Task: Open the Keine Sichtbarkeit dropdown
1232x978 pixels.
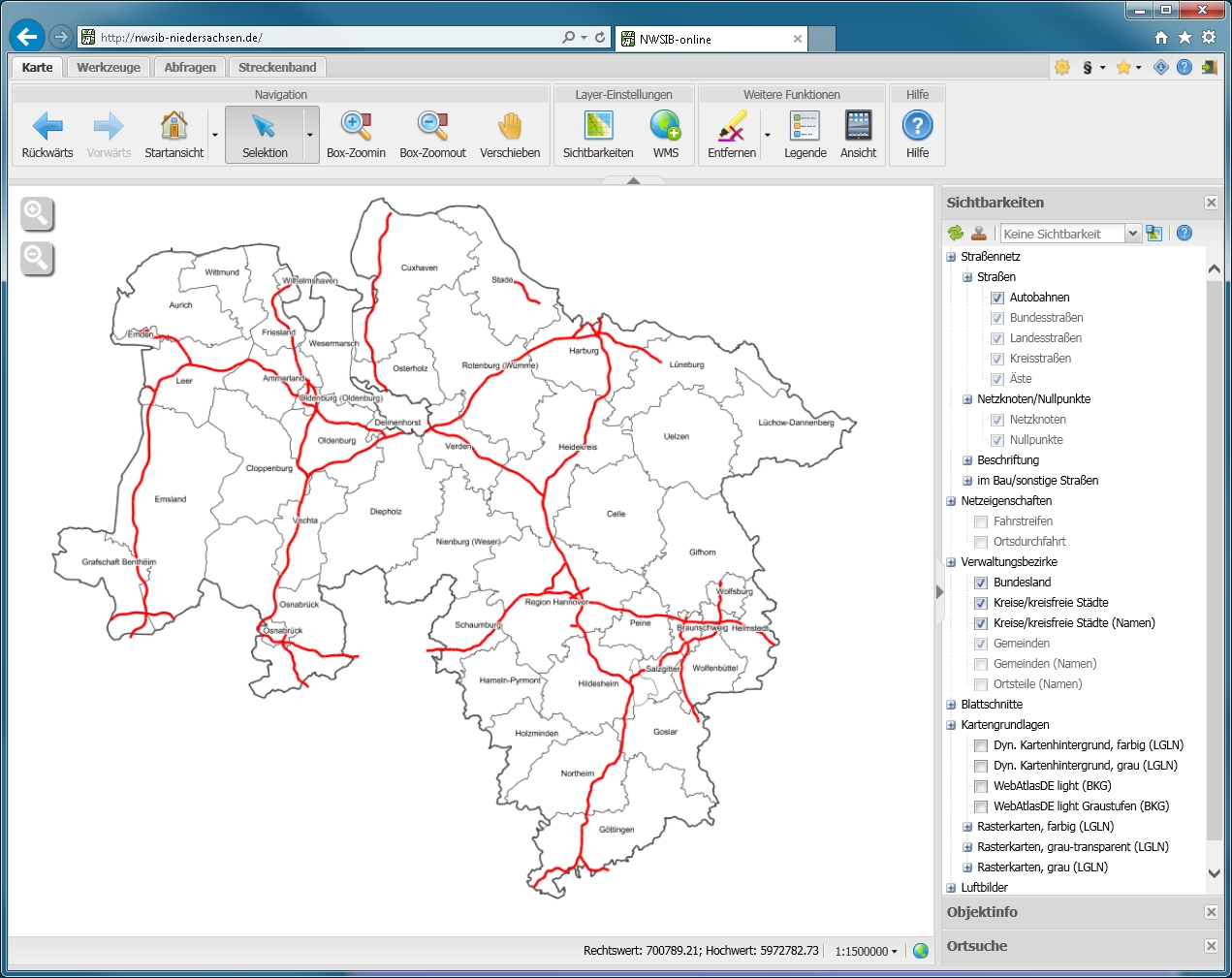Action: (x=1131, y=234)
